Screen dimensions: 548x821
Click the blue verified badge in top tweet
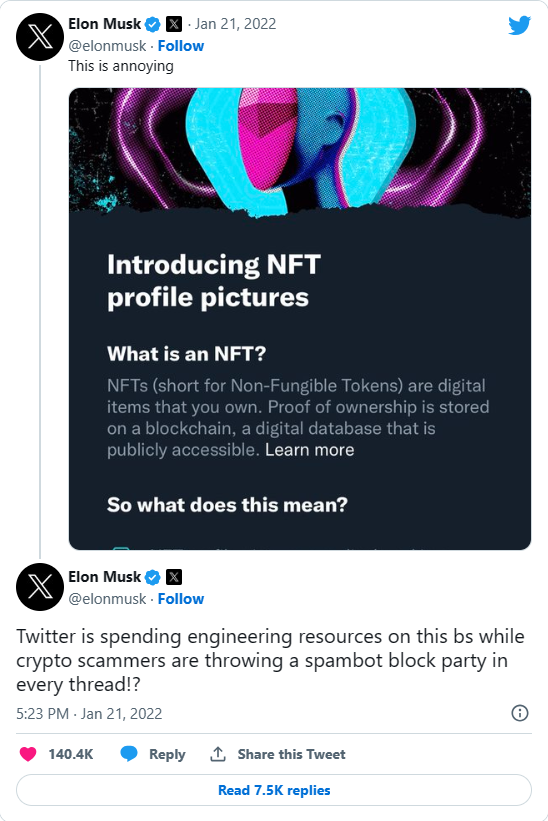tap(153, 24)
